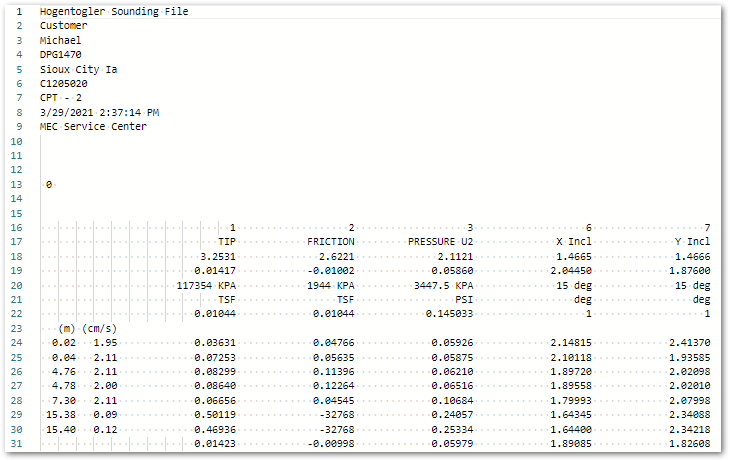Click the 'DPG1470' text
730x461 pixels.
60,55
